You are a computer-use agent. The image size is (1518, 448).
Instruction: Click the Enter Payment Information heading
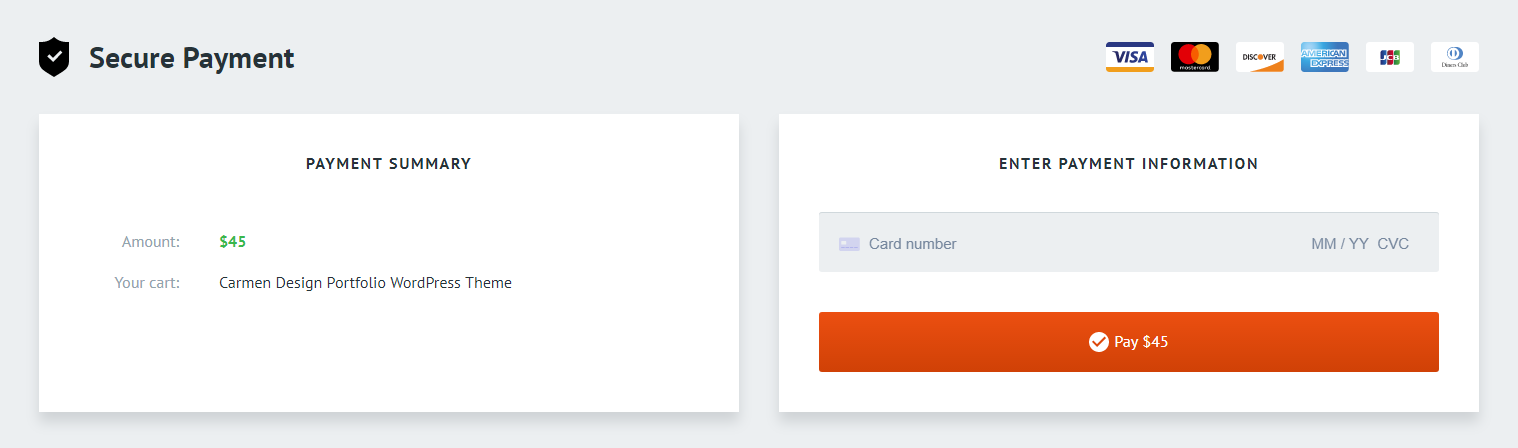pos(1128,164)
